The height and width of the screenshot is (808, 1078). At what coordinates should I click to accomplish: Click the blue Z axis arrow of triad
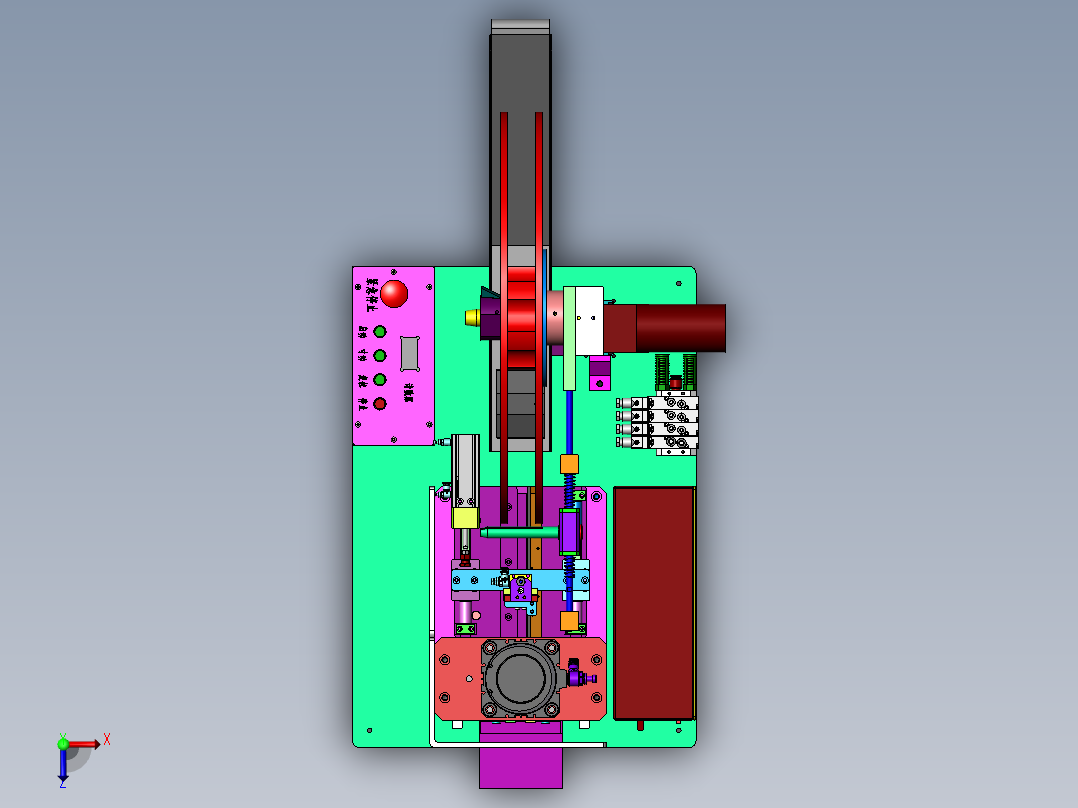[63, 765]
